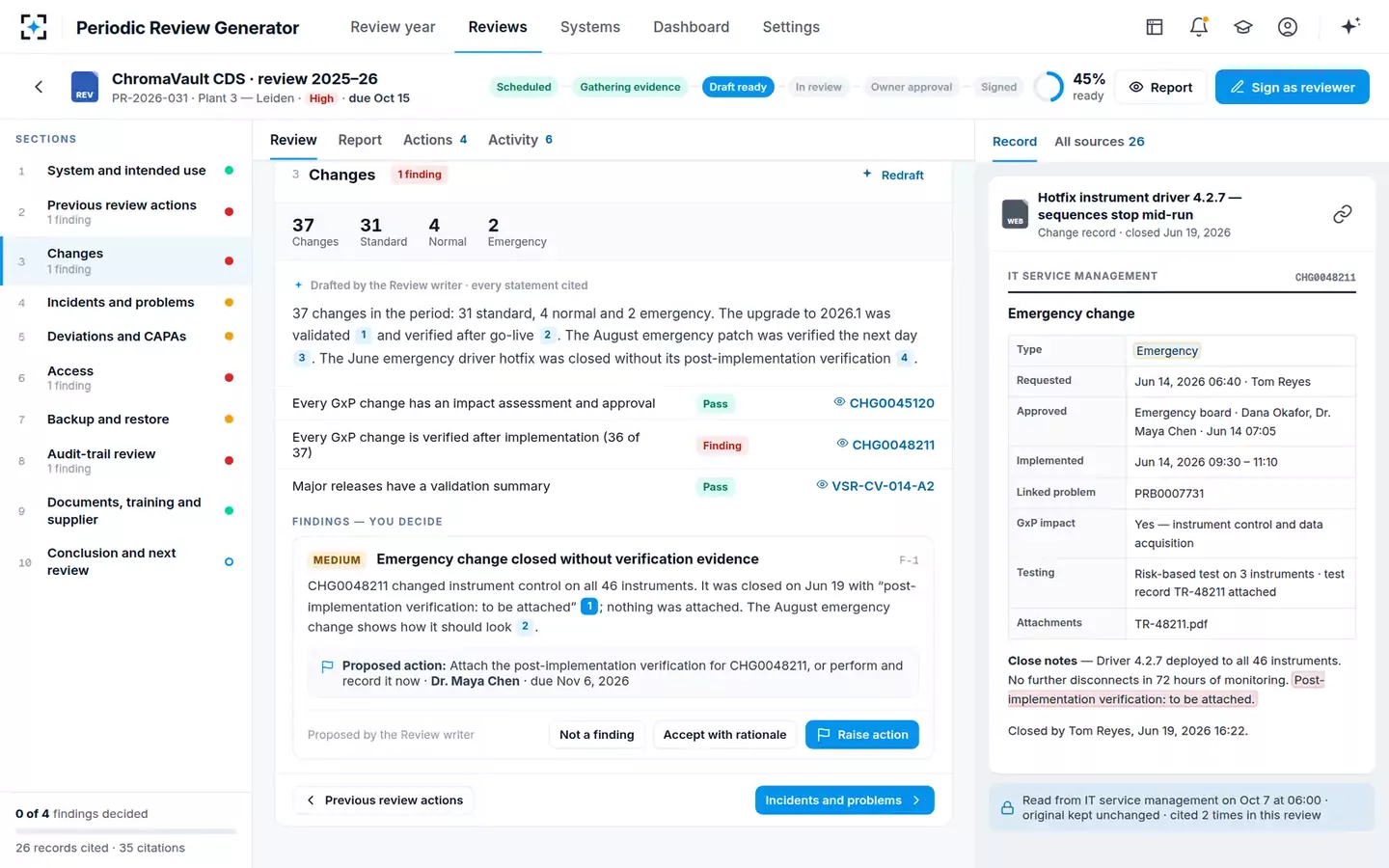The height and width of the screenshot is (868, 1389).
Task: Open Dashboard nav item
Action: (692, 27)
